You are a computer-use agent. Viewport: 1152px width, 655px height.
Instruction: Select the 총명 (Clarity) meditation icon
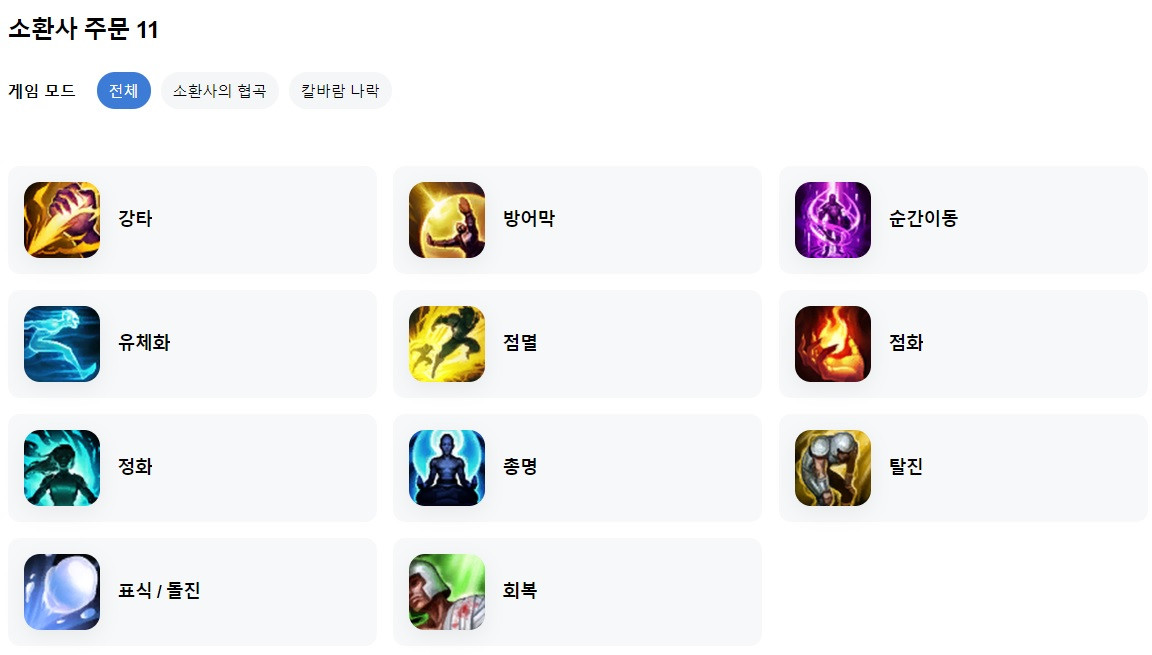pos(447,468)
